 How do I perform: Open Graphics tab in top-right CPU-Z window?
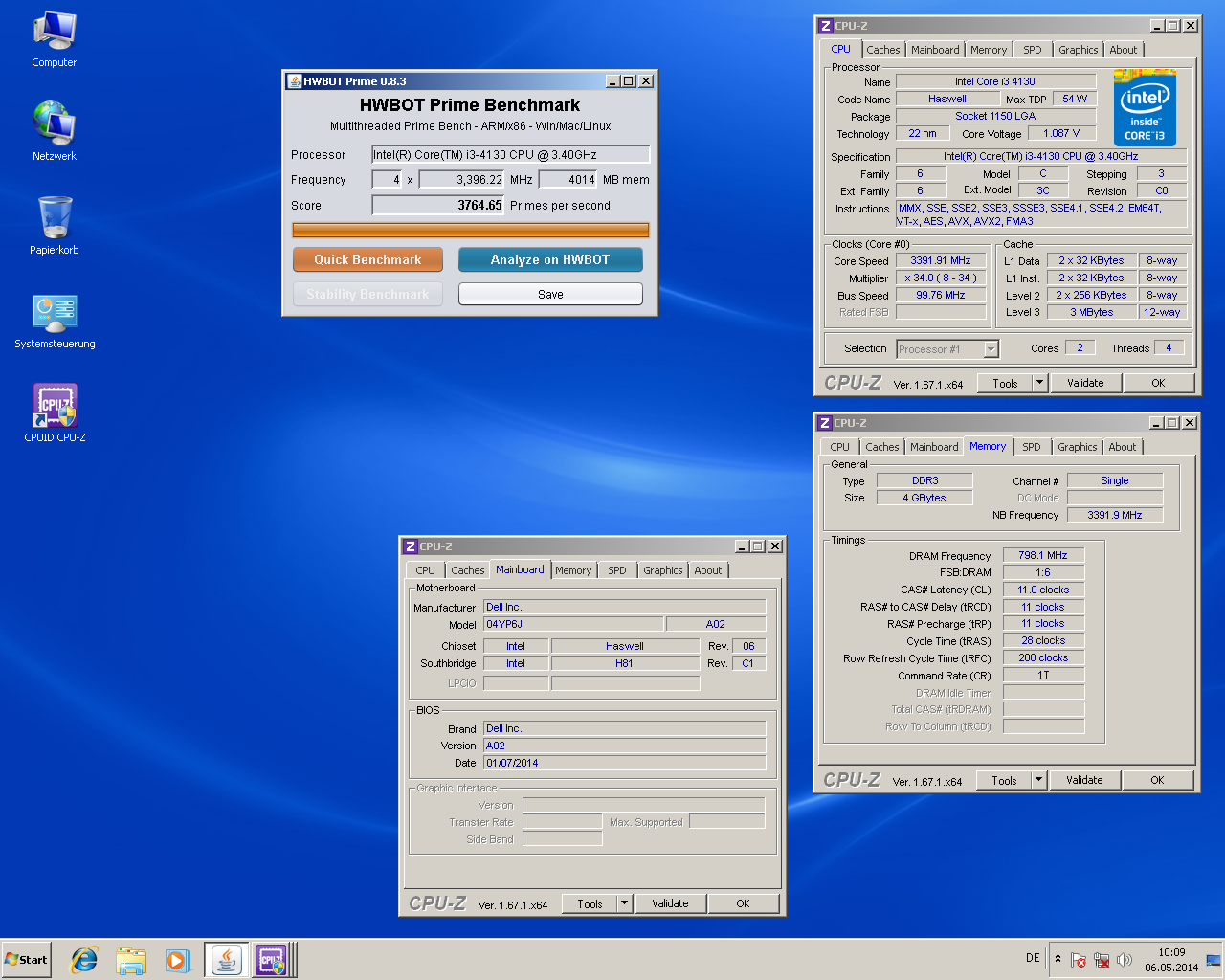pos(1079,50)
